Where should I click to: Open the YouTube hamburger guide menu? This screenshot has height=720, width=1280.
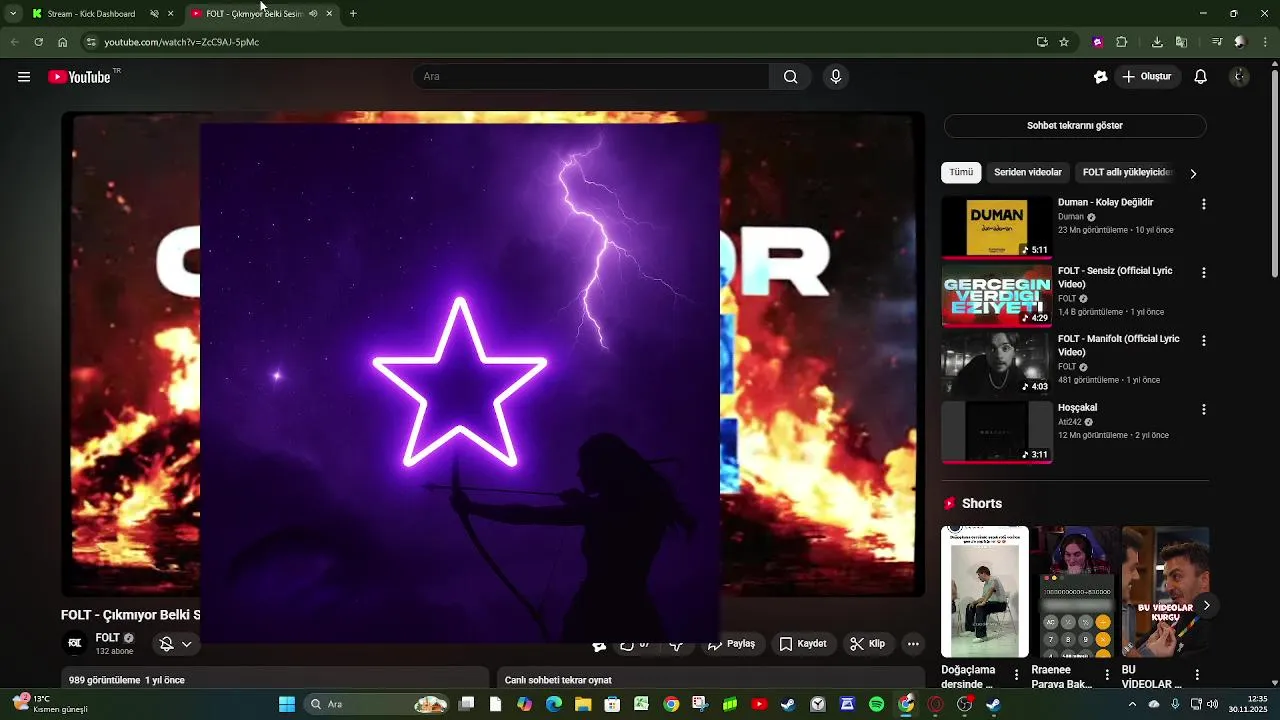click(24, 77)
